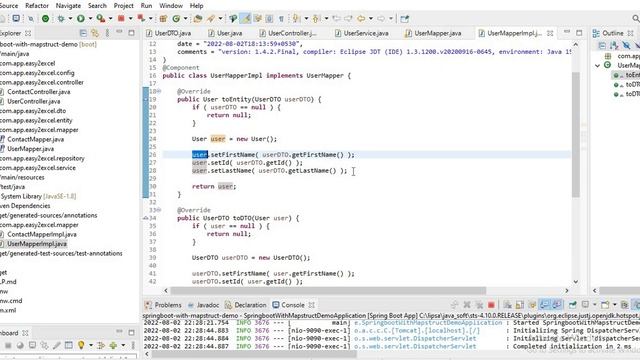Toggle the highlighted Mark Occurrences icon
Viewport: 640px width, 360px height.
(245, 18)
